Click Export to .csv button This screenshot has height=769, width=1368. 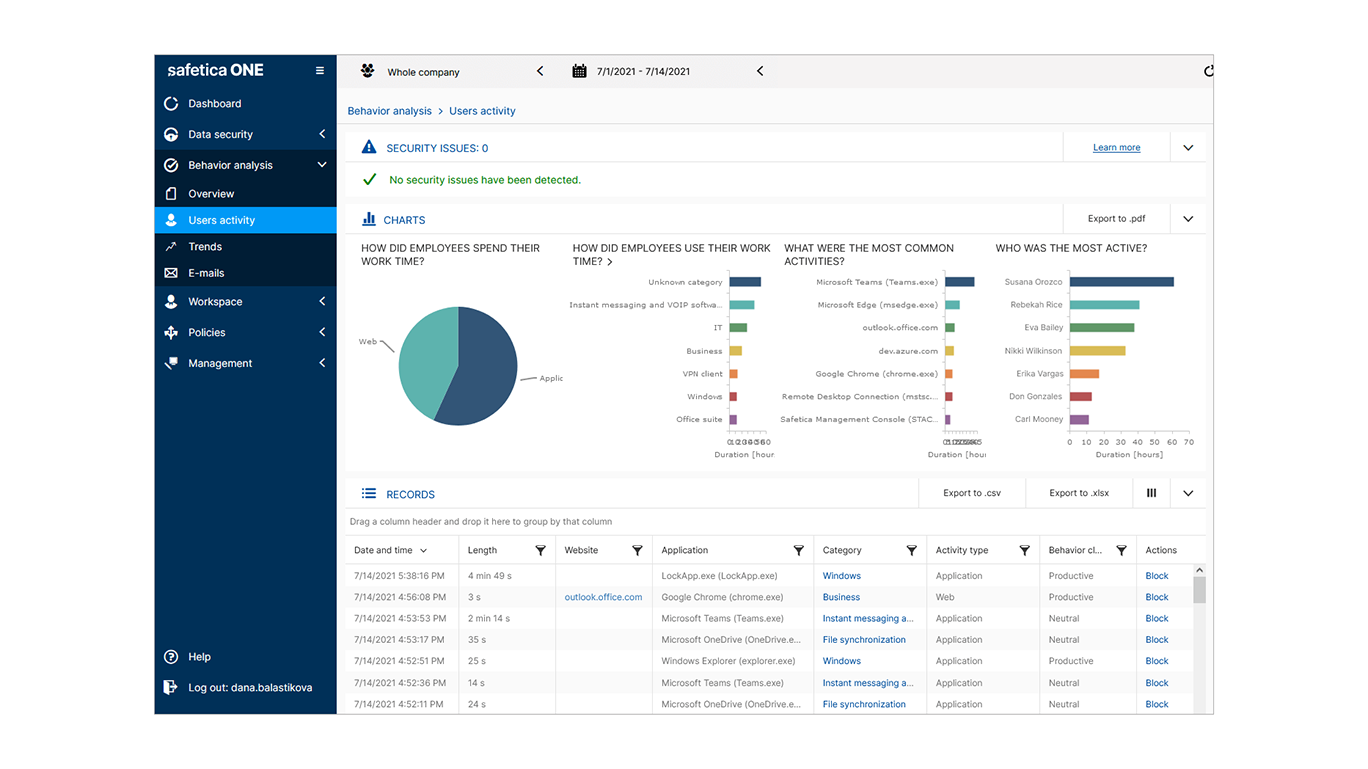point(971,493)
